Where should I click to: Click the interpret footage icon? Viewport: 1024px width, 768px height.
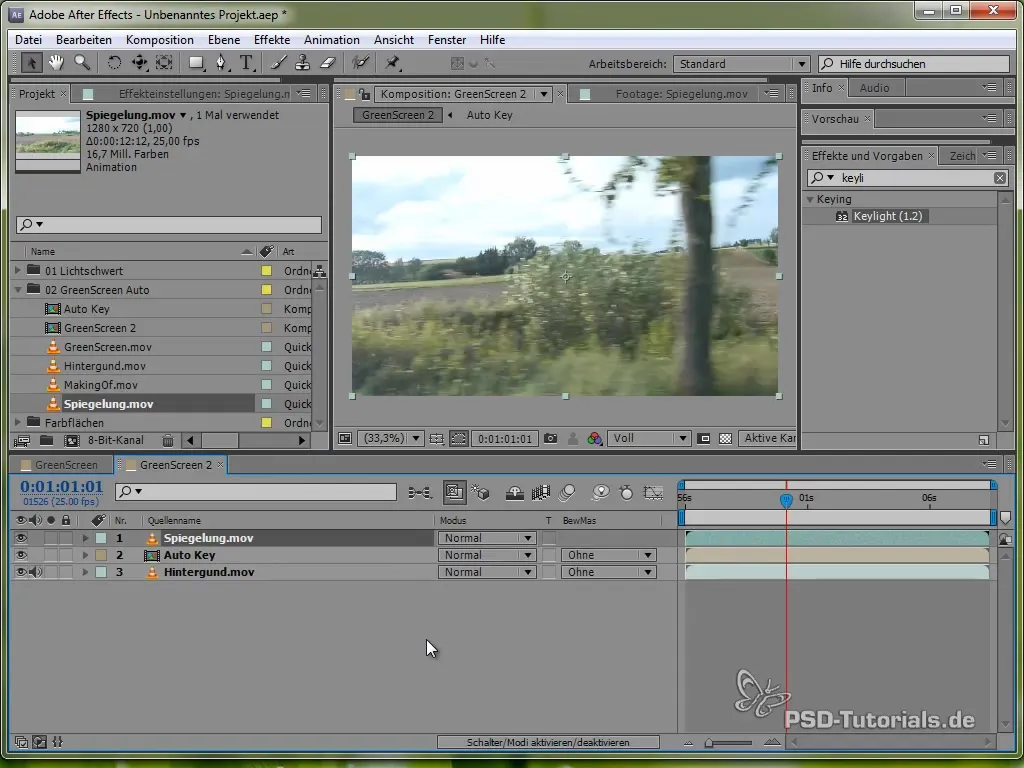click(x=22, y=441)
